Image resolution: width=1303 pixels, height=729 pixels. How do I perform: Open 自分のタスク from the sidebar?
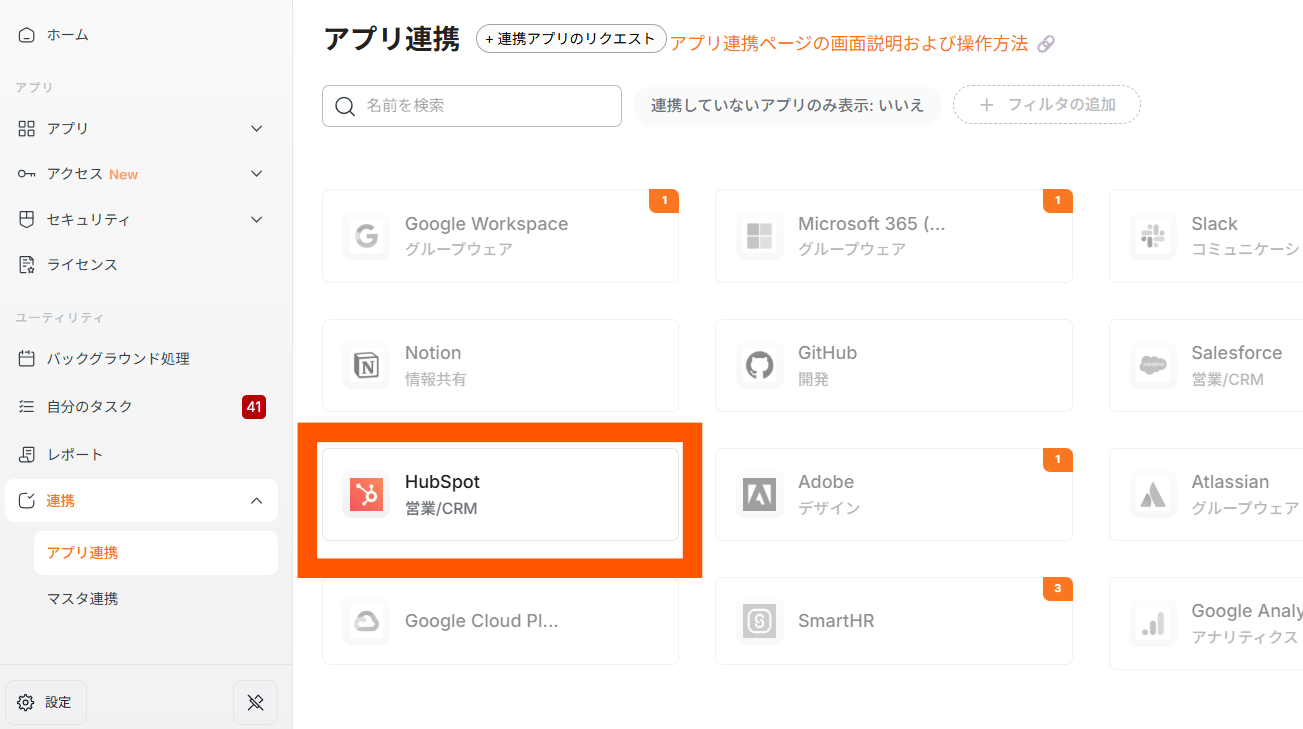tap(89, 407)
